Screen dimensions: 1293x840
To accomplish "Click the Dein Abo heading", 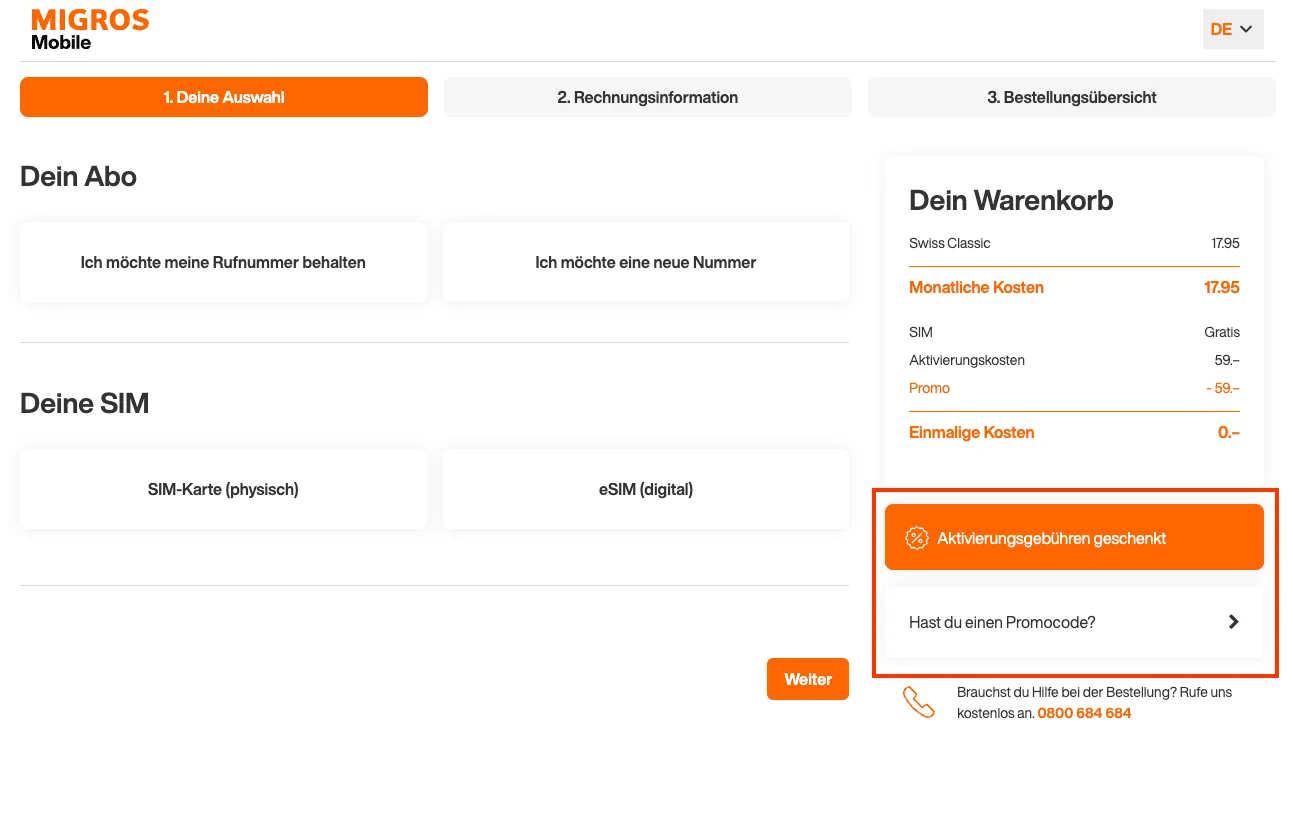I will coord(78,176).
